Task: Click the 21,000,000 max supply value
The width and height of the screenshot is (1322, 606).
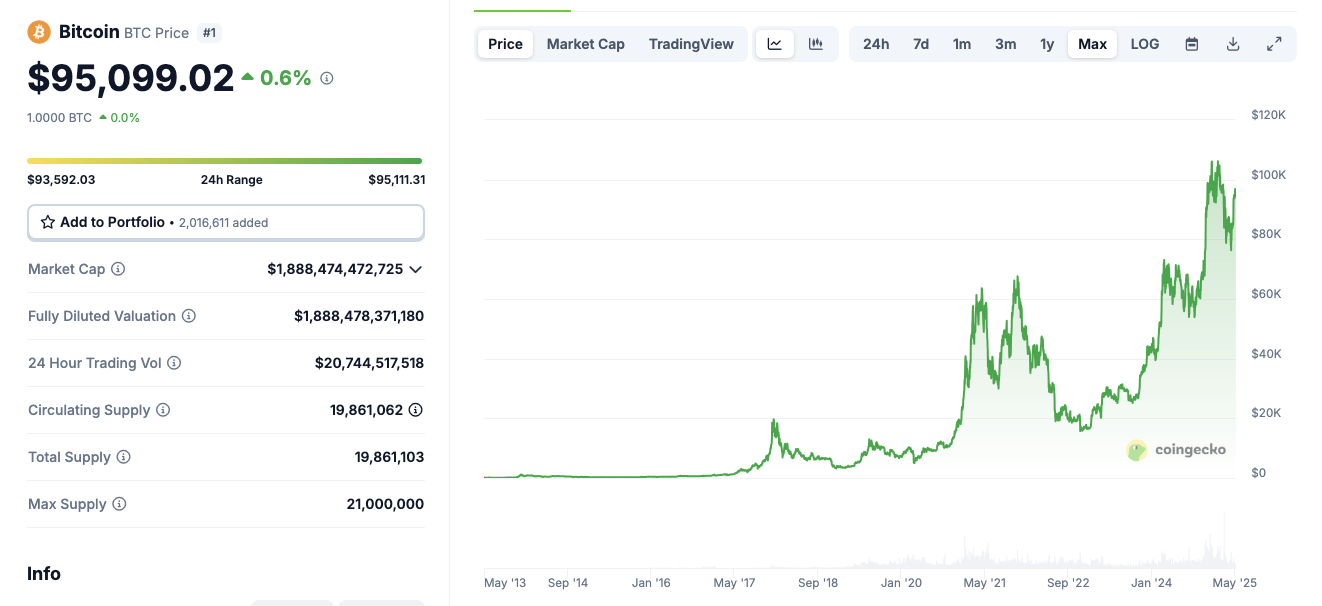Action: pyautogui.click(x=385, y=504)
